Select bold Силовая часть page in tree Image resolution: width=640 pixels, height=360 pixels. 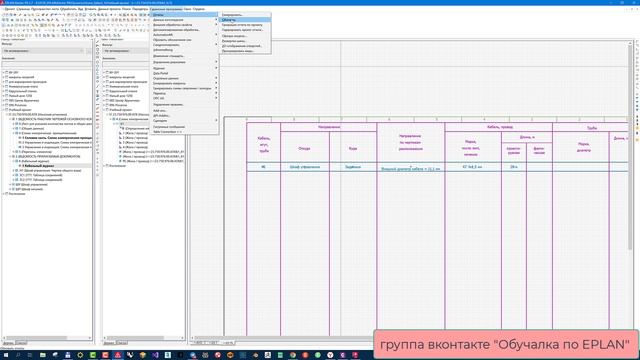[57, 138]
